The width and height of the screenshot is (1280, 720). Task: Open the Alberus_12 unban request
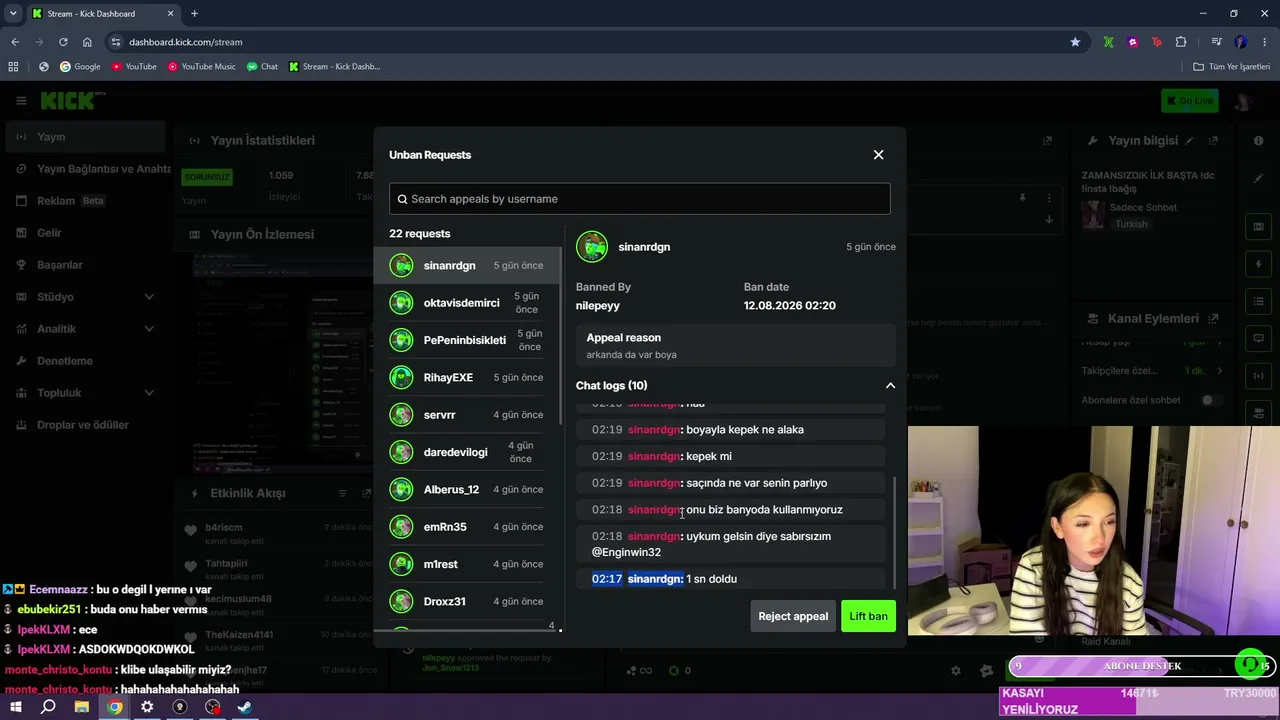[468, 489]
